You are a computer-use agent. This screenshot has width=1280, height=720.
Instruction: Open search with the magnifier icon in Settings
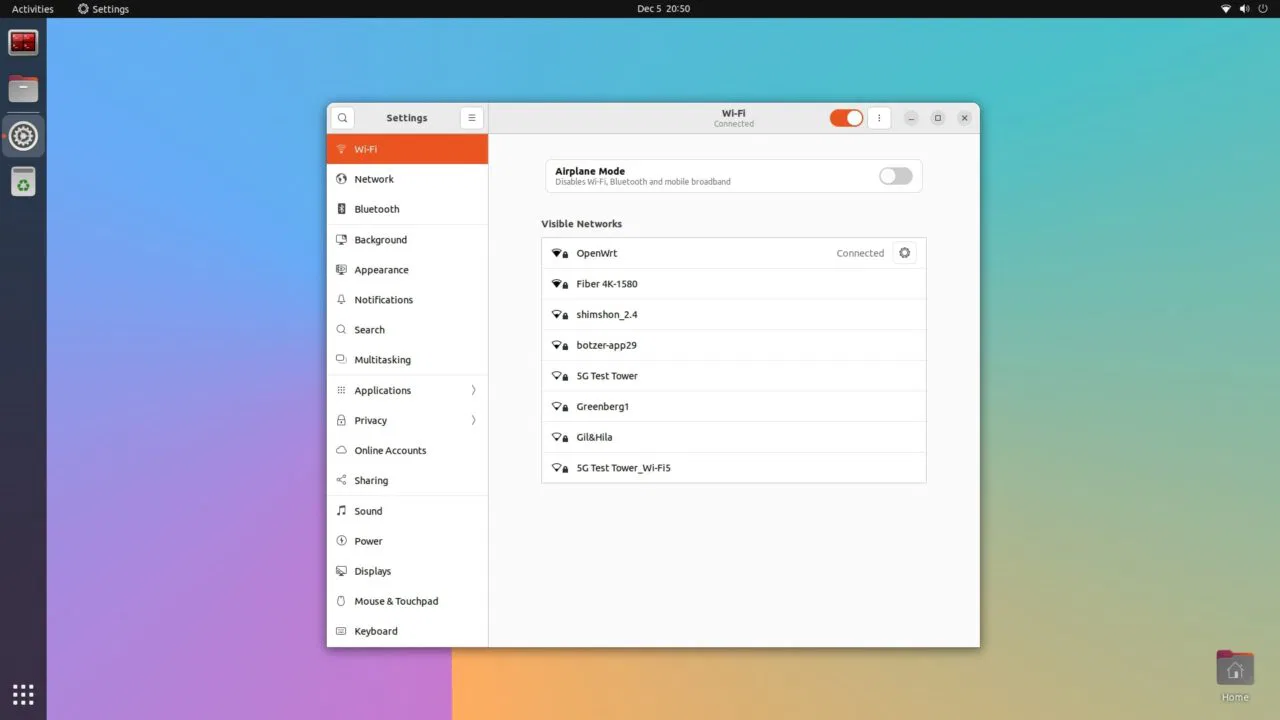coord(342,117)
